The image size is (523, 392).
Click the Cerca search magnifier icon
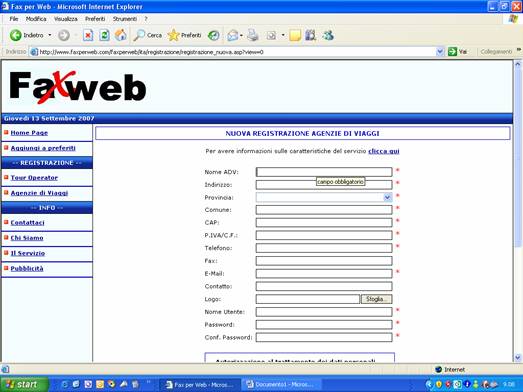pos(138,35)
